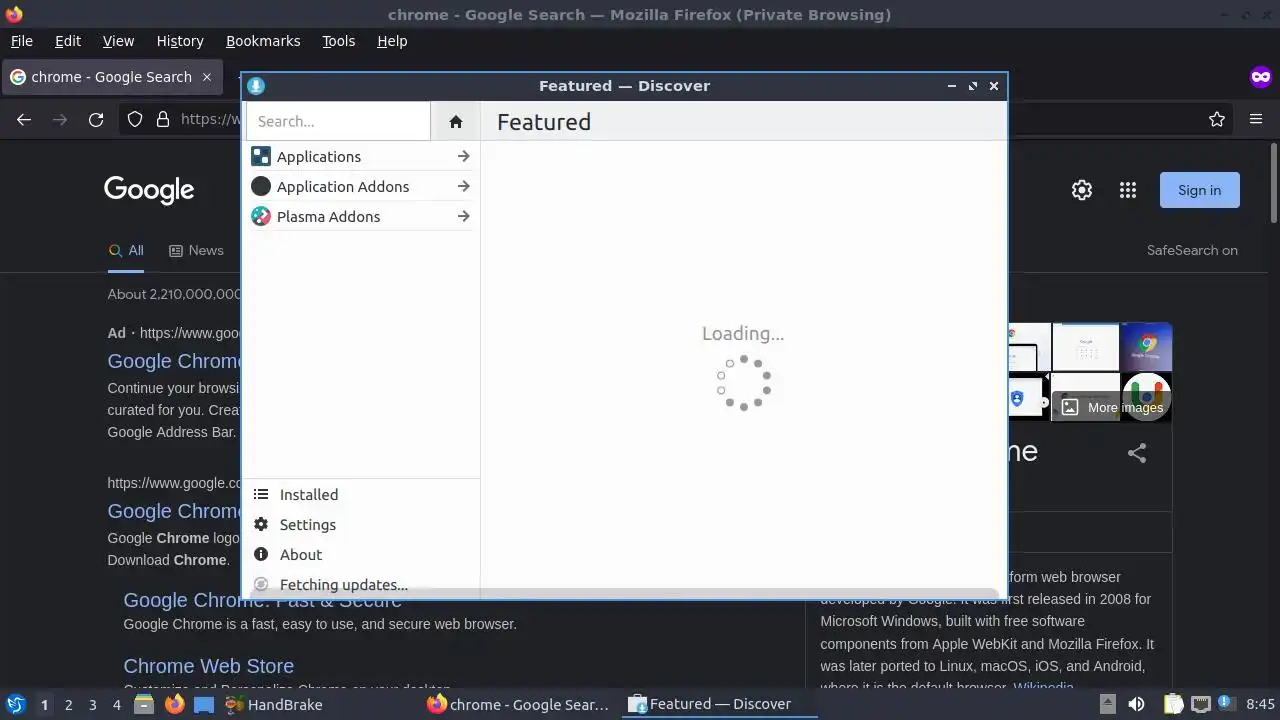1280x720 pixels.
Task: Open Firefox Bookmarks menu
Action: tap(263, 41)
